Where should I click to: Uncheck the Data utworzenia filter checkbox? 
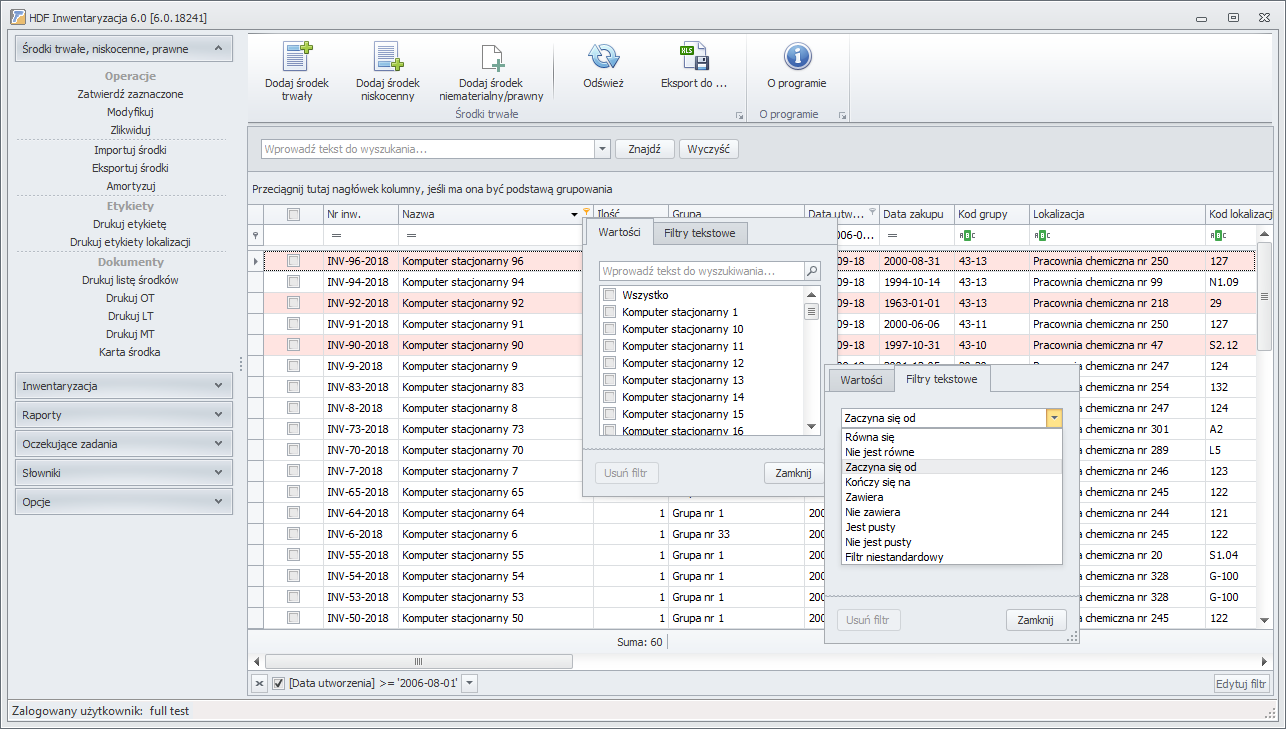point(279,683)
